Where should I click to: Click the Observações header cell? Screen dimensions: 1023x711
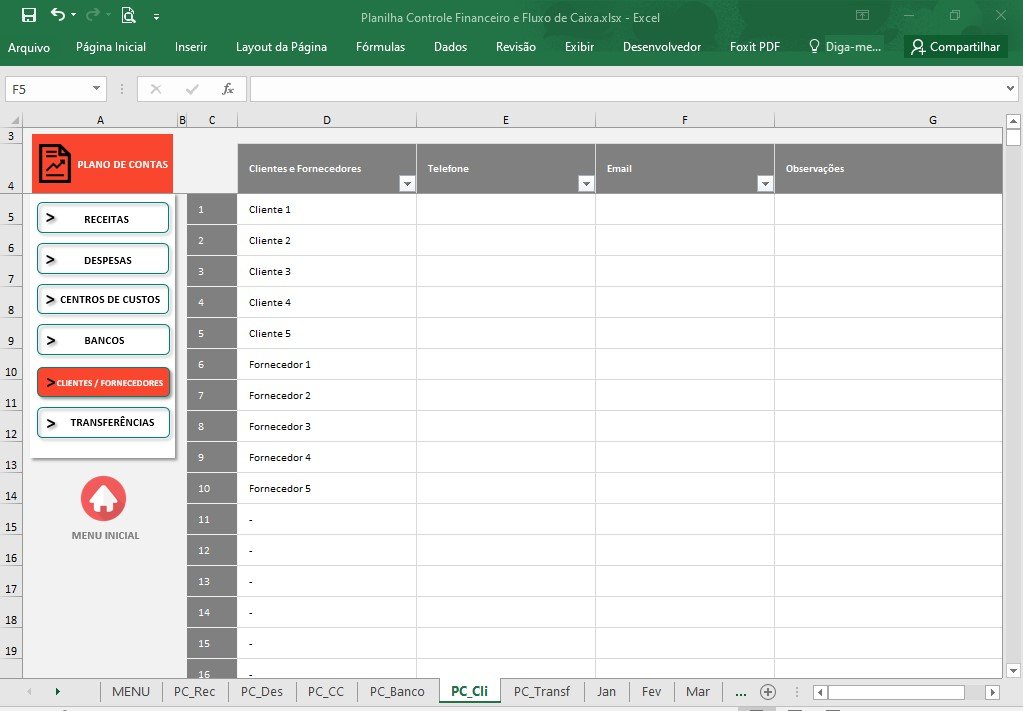889,168
